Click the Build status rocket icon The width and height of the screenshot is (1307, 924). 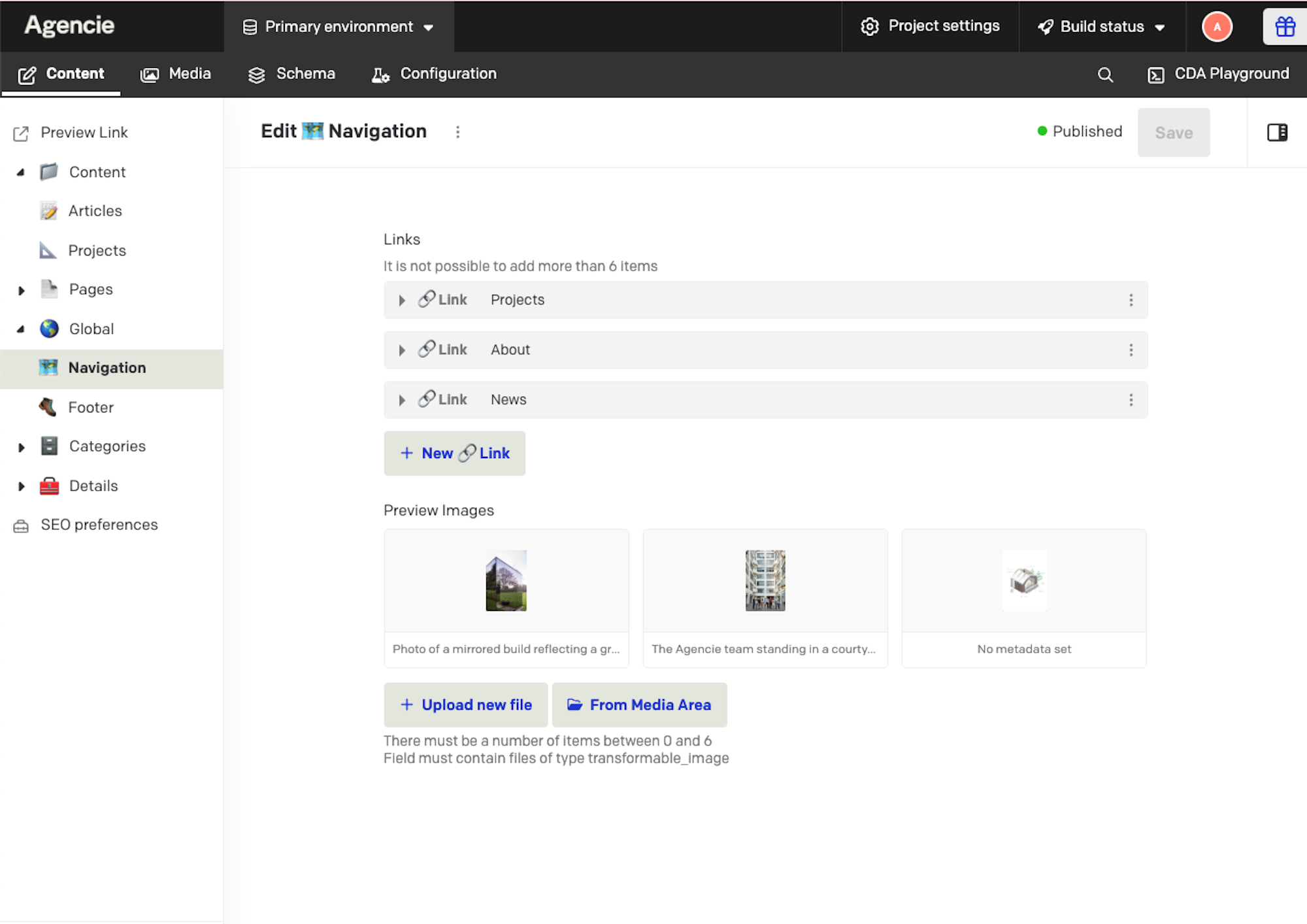(x=1046, y=27)
